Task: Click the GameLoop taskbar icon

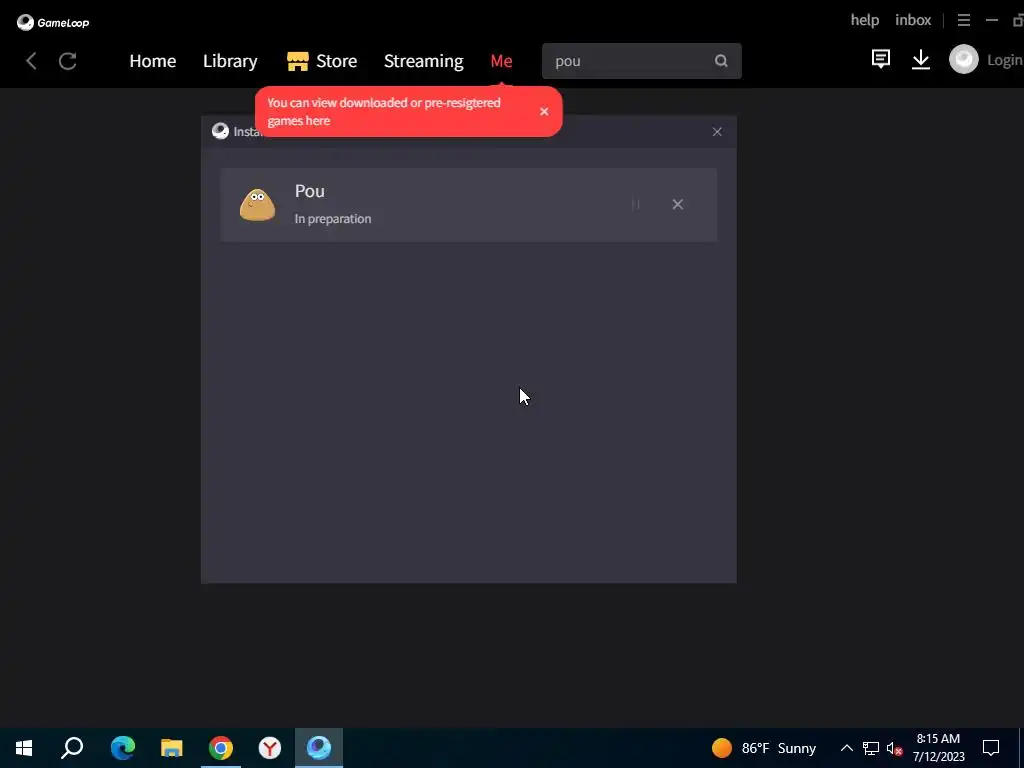Action: [319, 748]
